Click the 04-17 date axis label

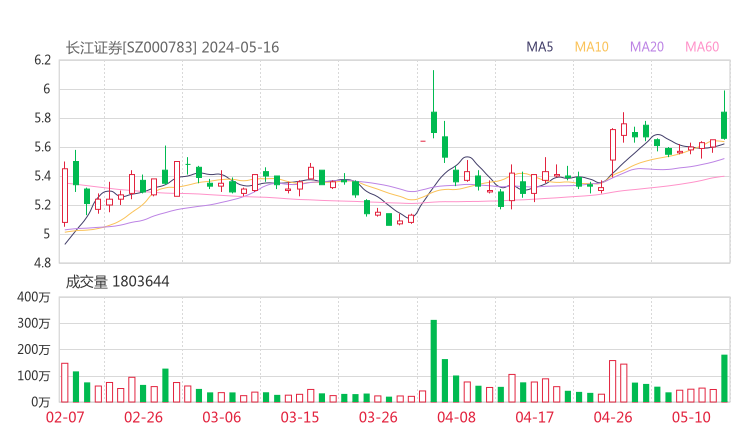pyautogui.click(x=534, y=417)
